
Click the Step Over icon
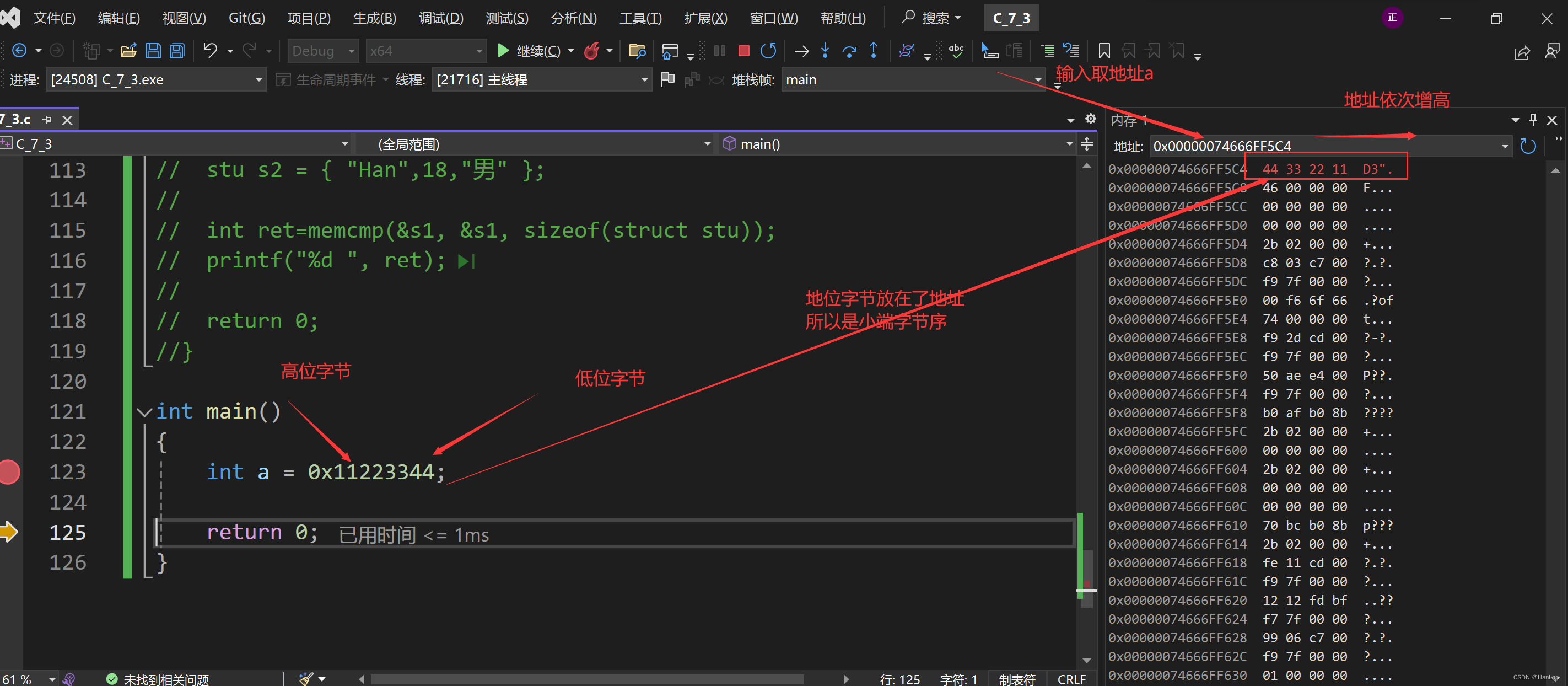(x=849, y=51)
